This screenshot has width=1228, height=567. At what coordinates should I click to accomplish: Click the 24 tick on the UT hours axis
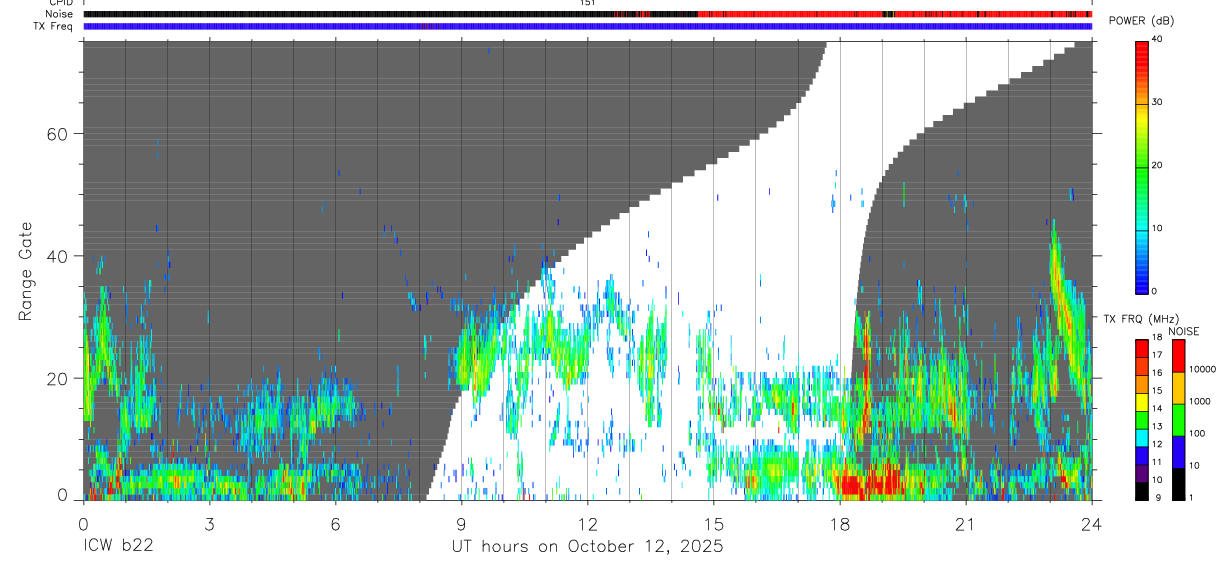[x=1091, y=523]
